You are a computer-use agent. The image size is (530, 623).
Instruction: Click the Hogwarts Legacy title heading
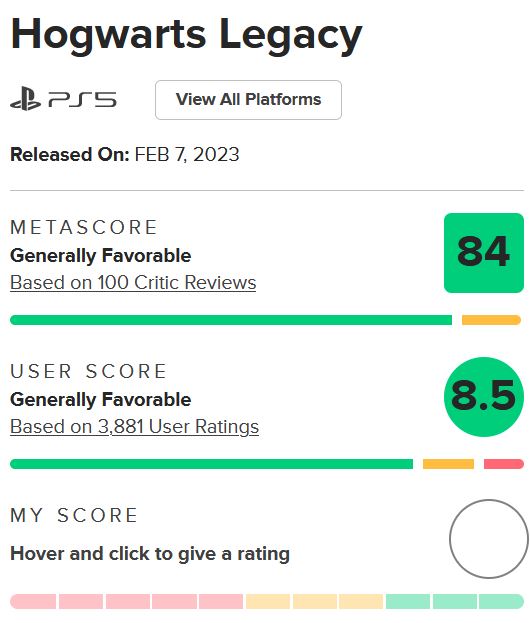(x=186, y=35)
